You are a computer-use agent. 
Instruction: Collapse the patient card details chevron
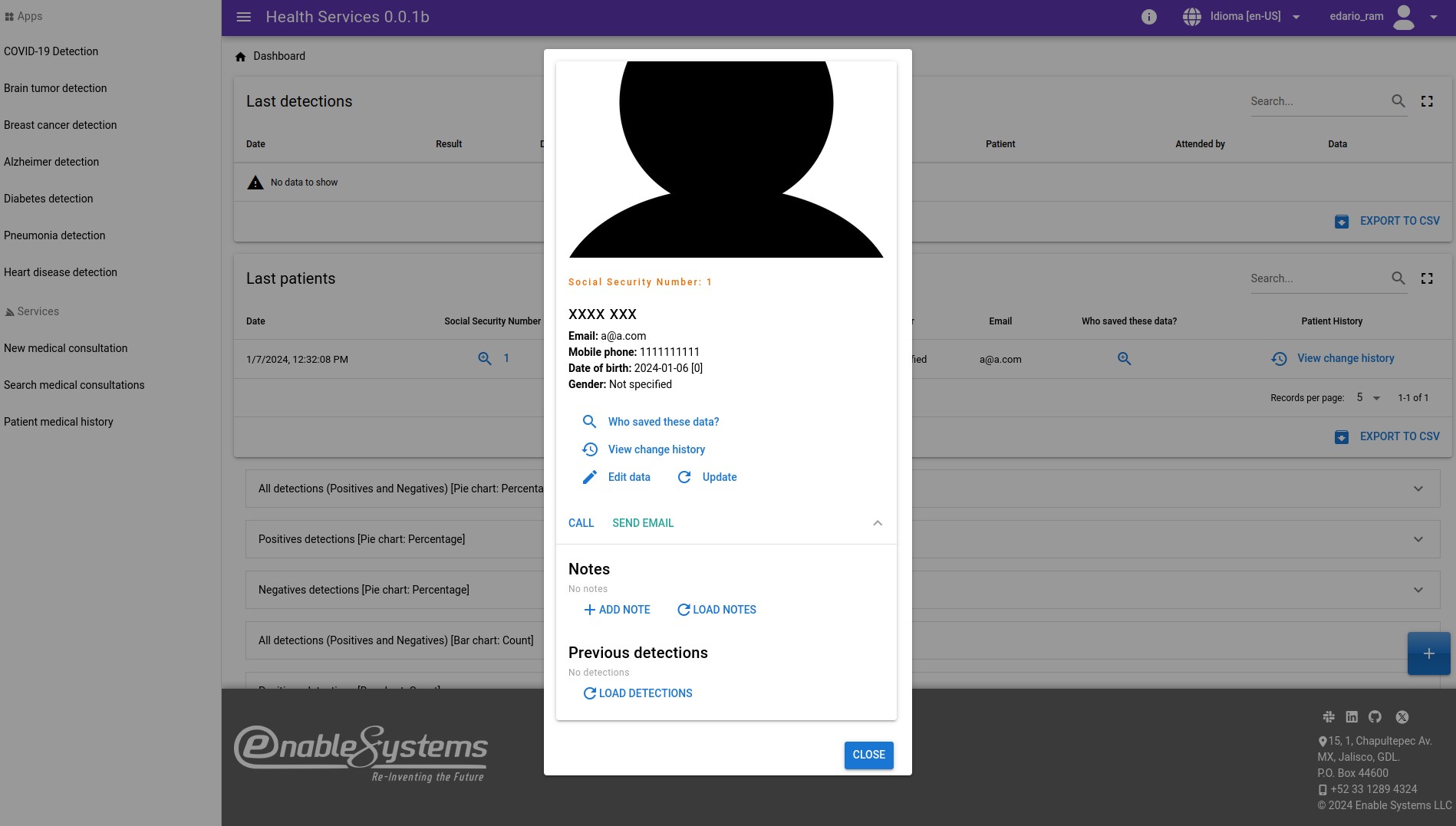[x=878, y=523]
